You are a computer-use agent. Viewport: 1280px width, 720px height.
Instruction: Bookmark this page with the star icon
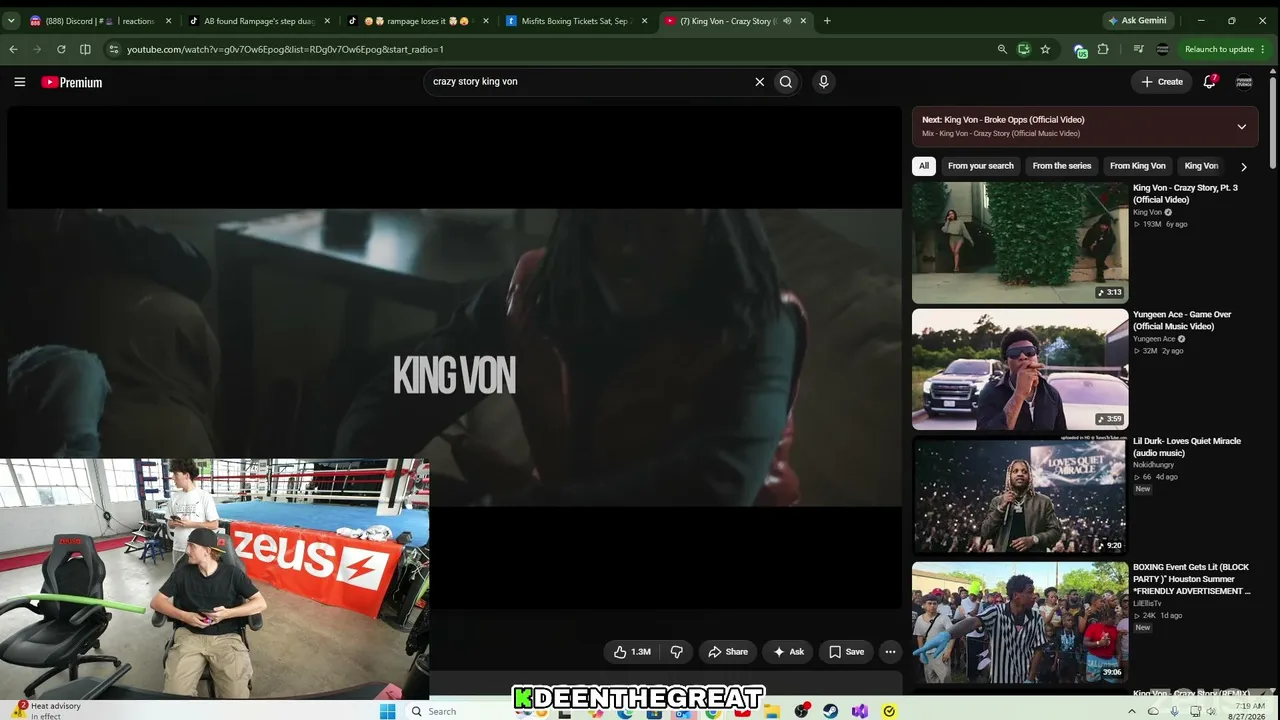point(1045,49)
